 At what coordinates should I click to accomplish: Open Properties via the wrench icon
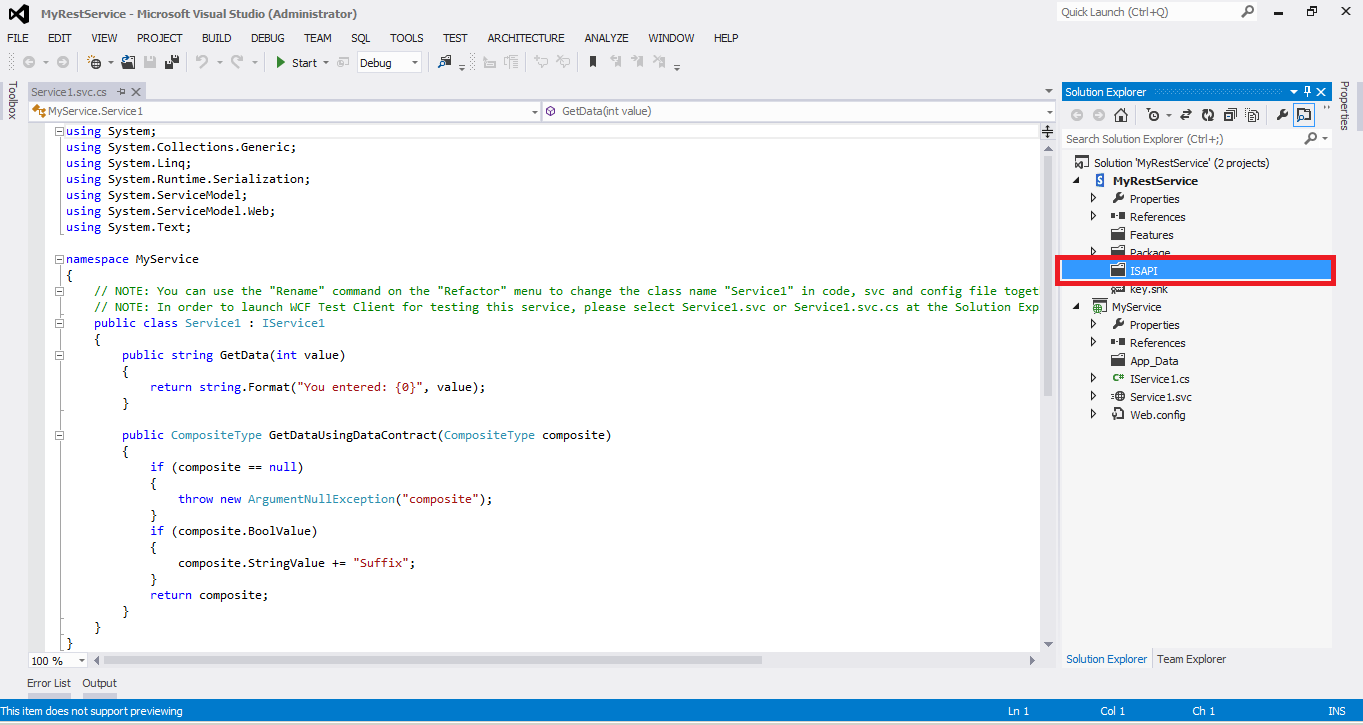click(x=1284, y=114)
